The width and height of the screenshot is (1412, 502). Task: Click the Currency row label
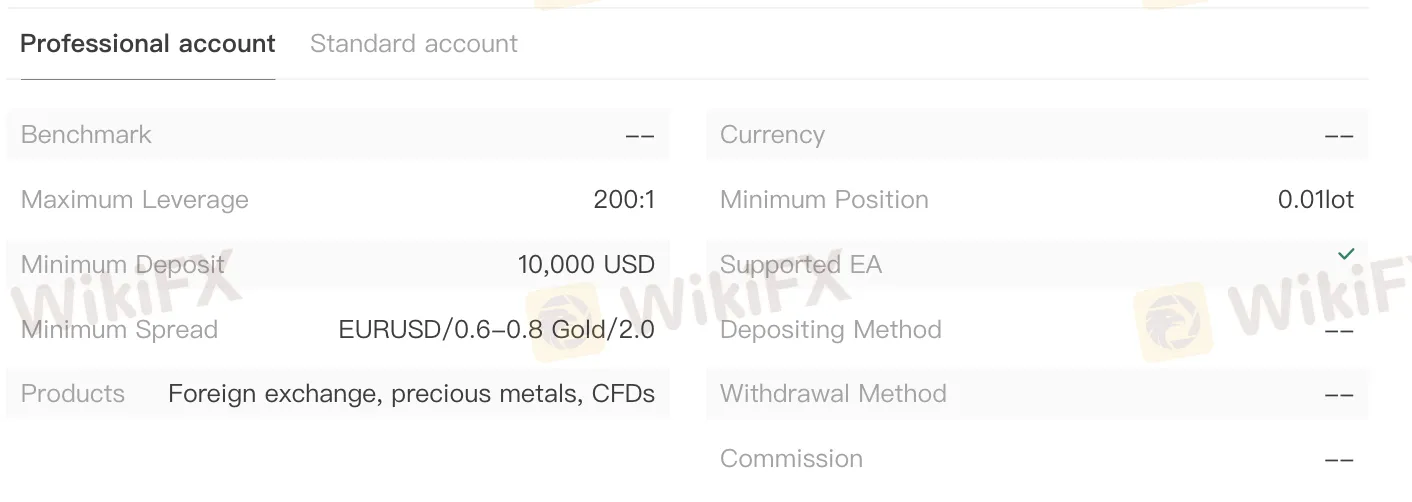coord(772,135)
